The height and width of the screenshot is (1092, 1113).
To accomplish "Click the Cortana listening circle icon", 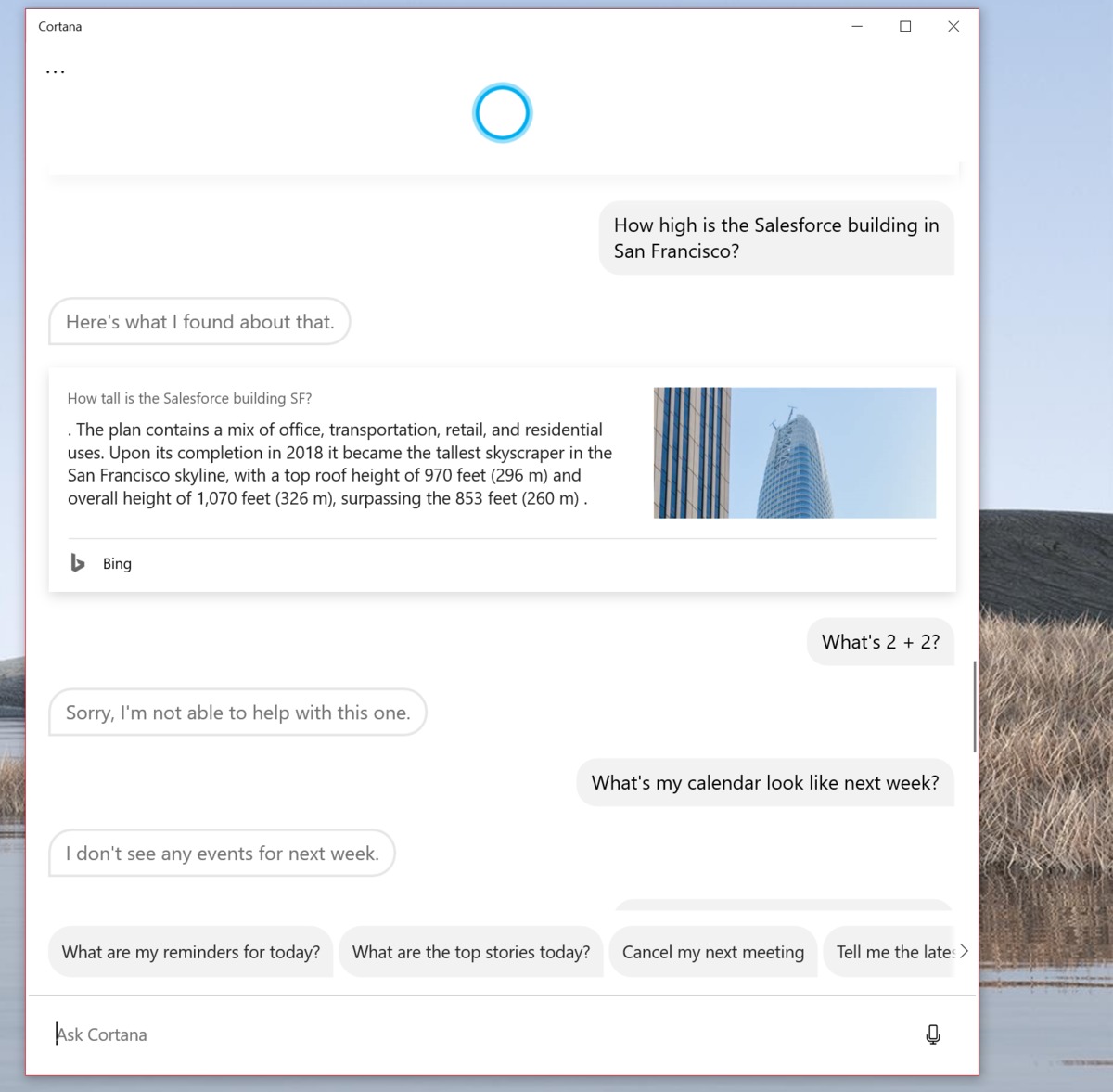I will pyautogui.click(x=502, y=113).
